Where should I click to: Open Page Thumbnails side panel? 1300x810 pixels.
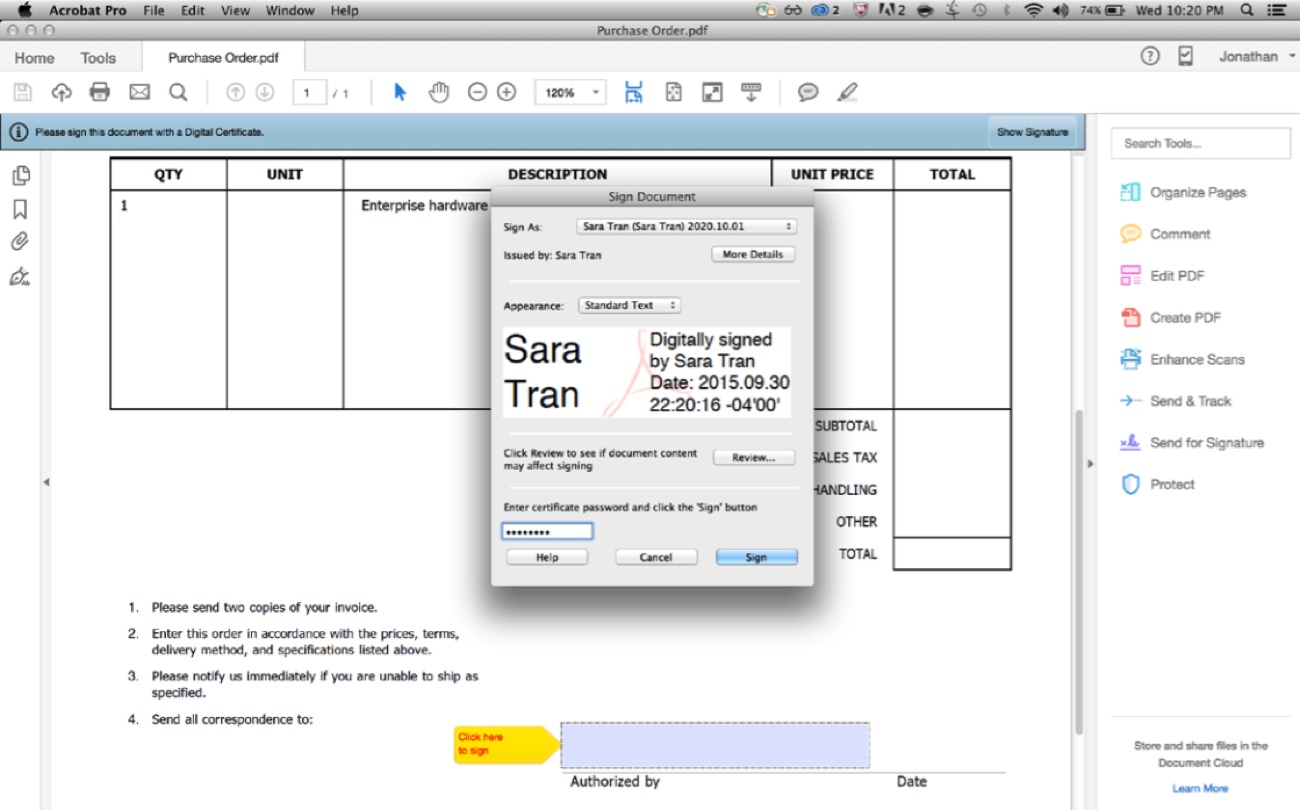[20, 176]
